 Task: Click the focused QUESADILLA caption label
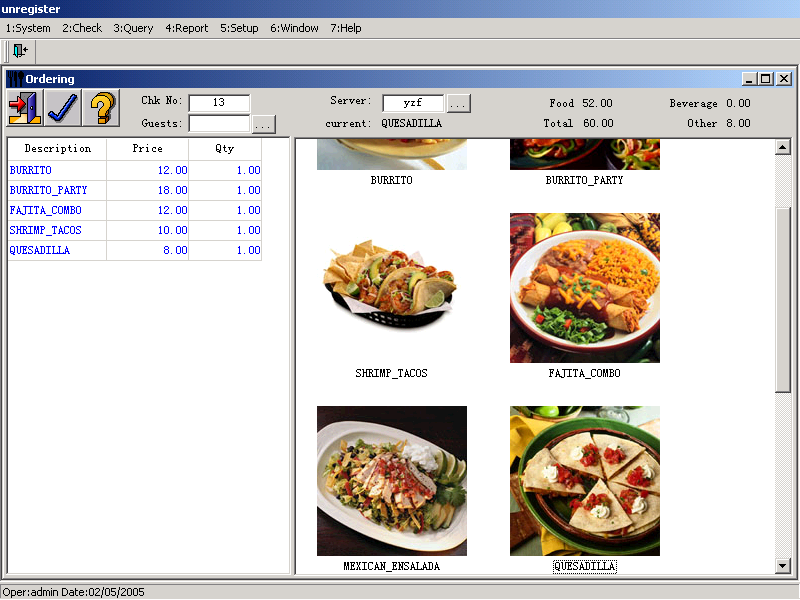point(585,566)
